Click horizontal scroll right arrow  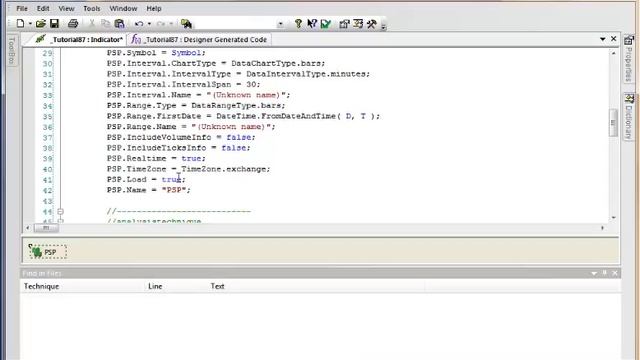(x=602, y=228)
